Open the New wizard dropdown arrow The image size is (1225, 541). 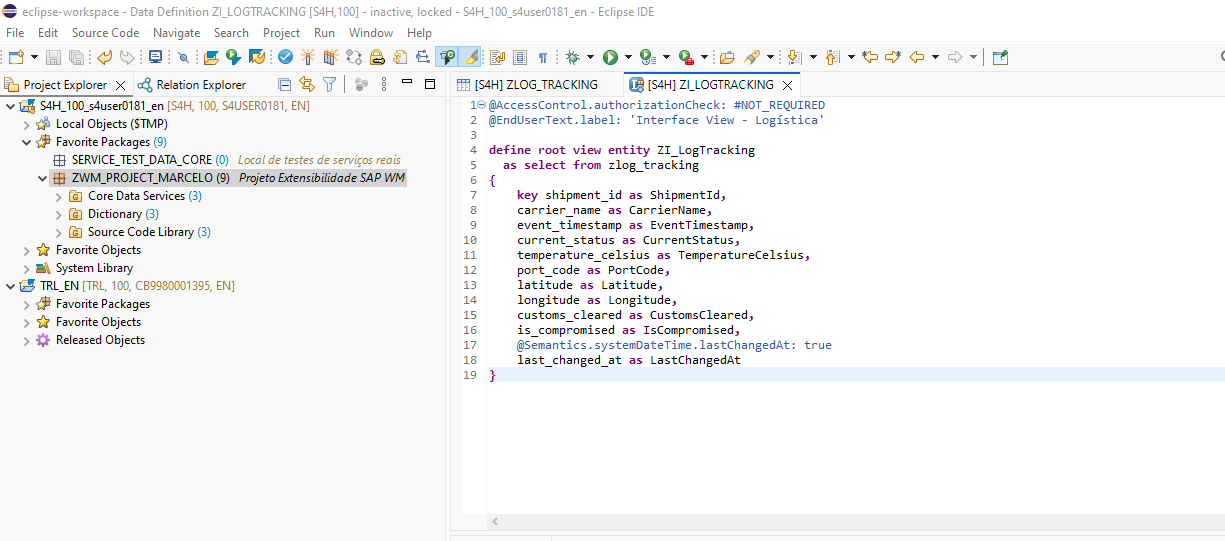click(34, 57)
